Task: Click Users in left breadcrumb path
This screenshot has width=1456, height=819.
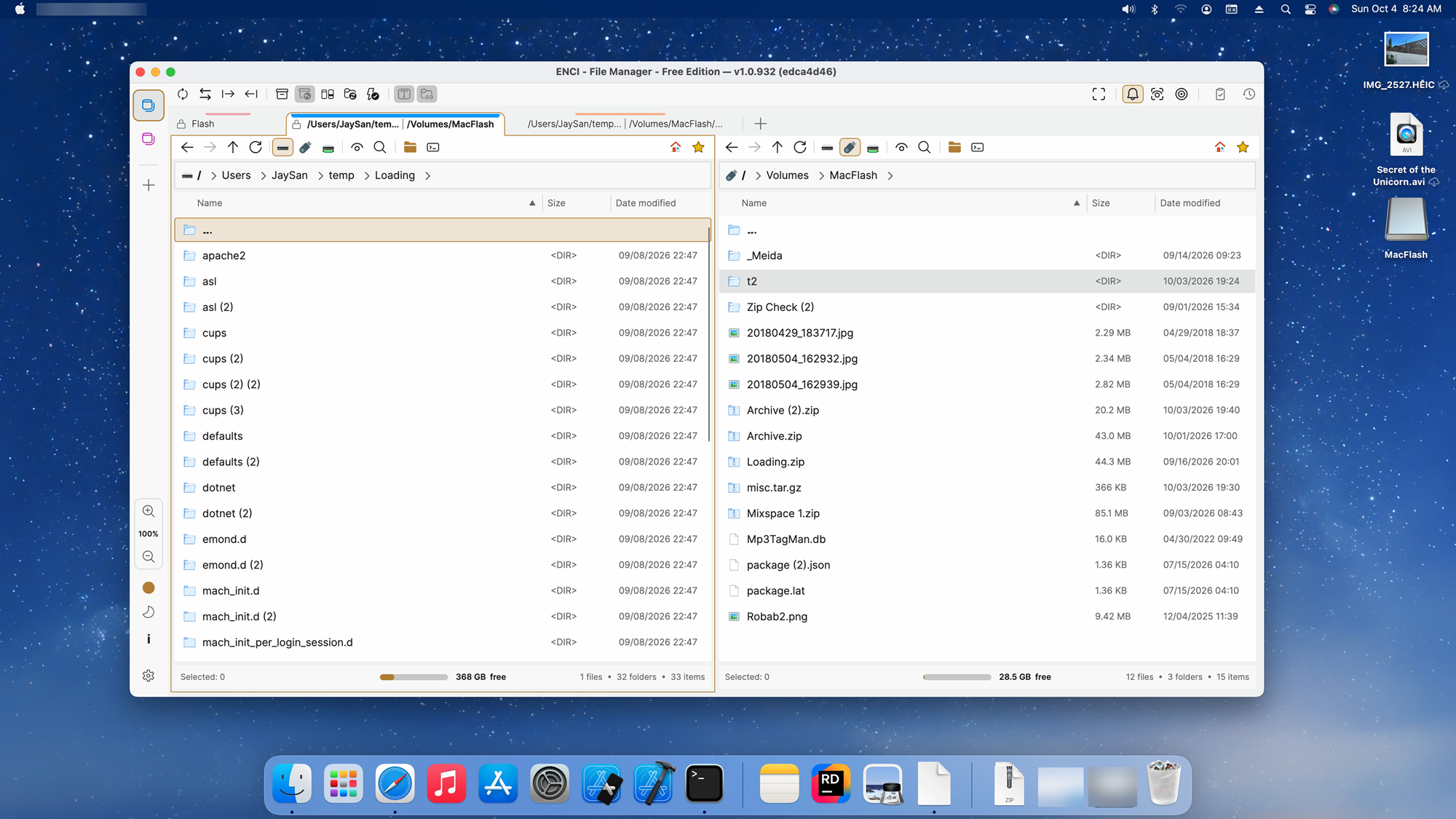Action: click(236, 175)
